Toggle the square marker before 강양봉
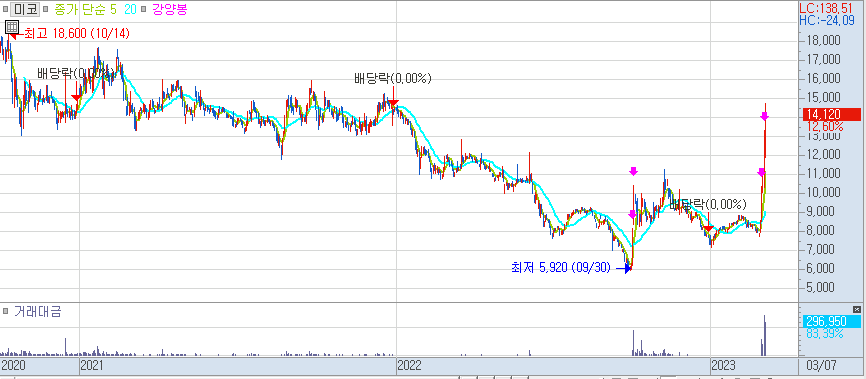Viewport: 866px width, 379px height. pos(144,9)
